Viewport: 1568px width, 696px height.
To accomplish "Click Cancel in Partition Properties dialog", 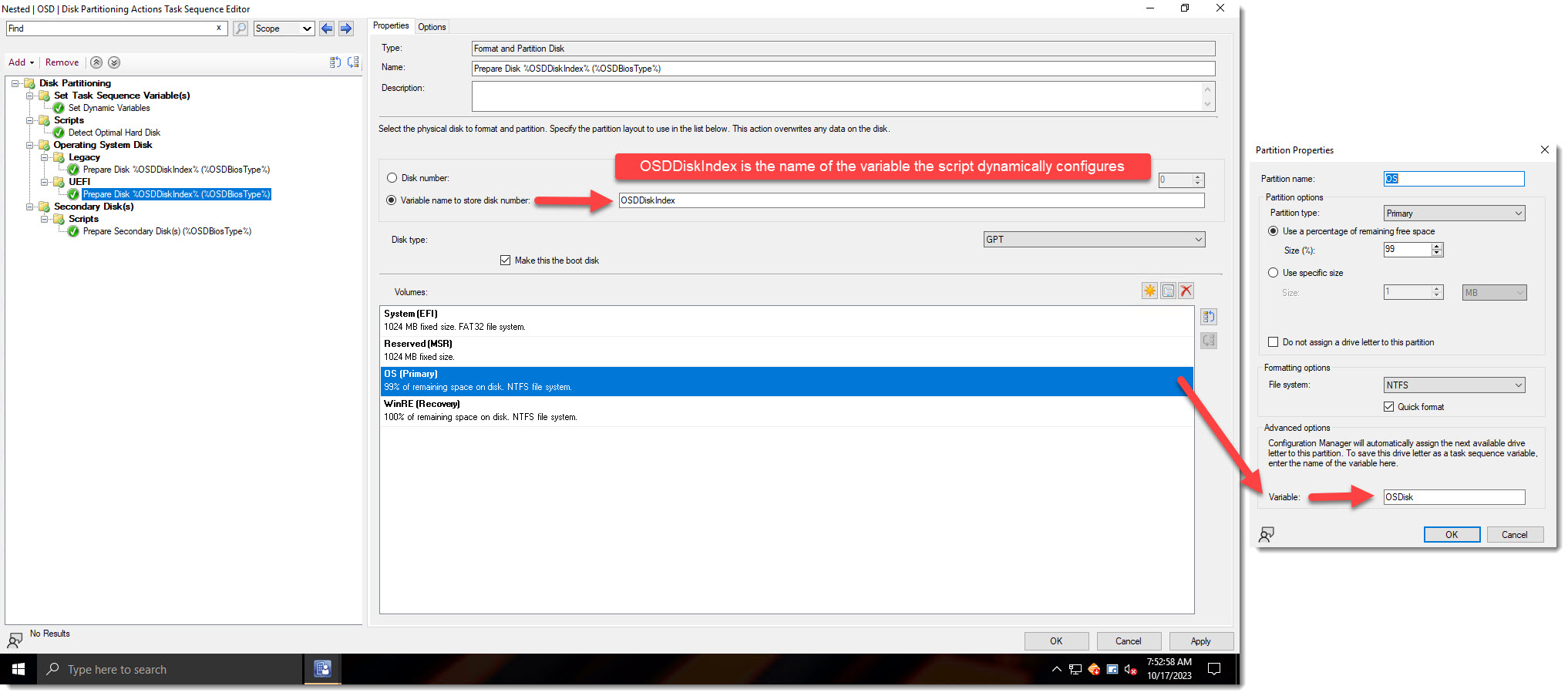I will pyautogui.click(x=1515, y=535).
